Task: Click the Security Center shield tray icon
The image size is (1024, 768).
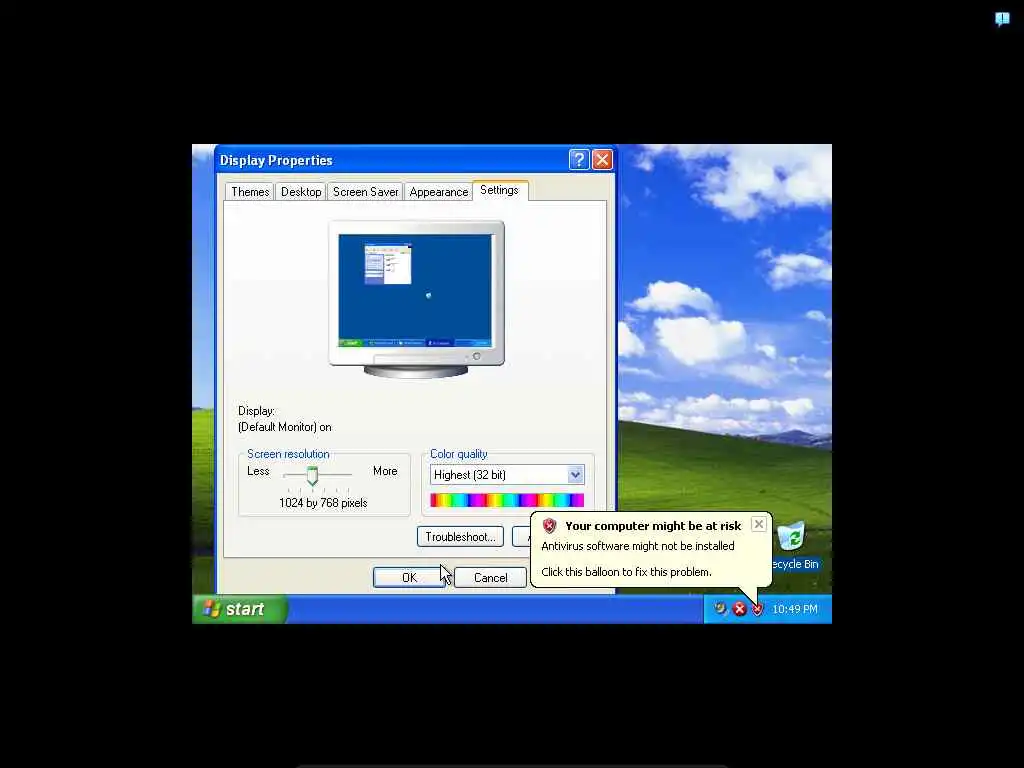Action: pos(758,609)
